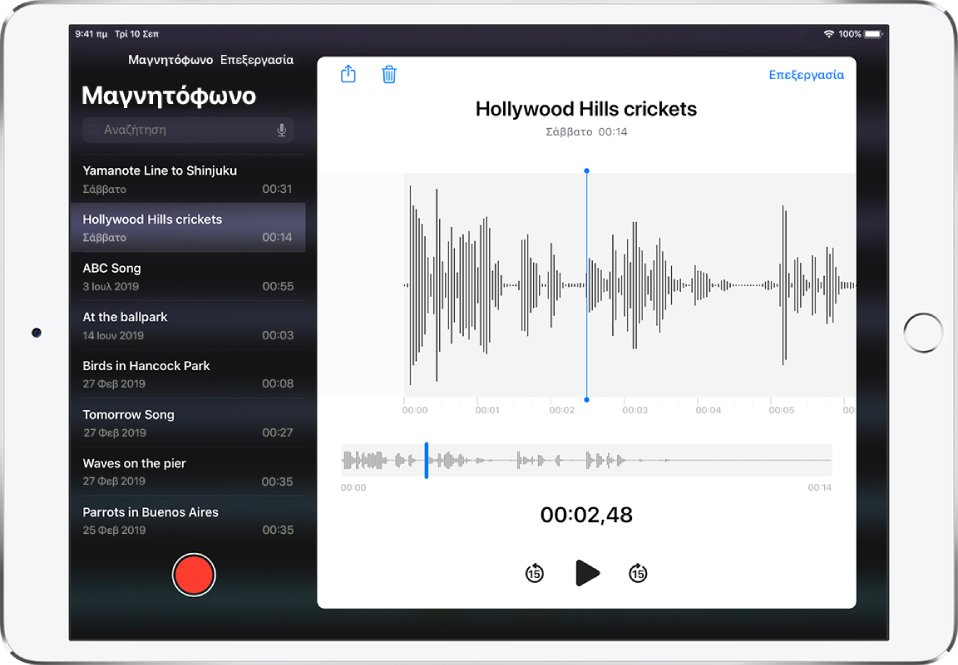
Task: Tap Επεξεργασία in the sidebar header
Action: pyautogui.click(x=257, y=60)
